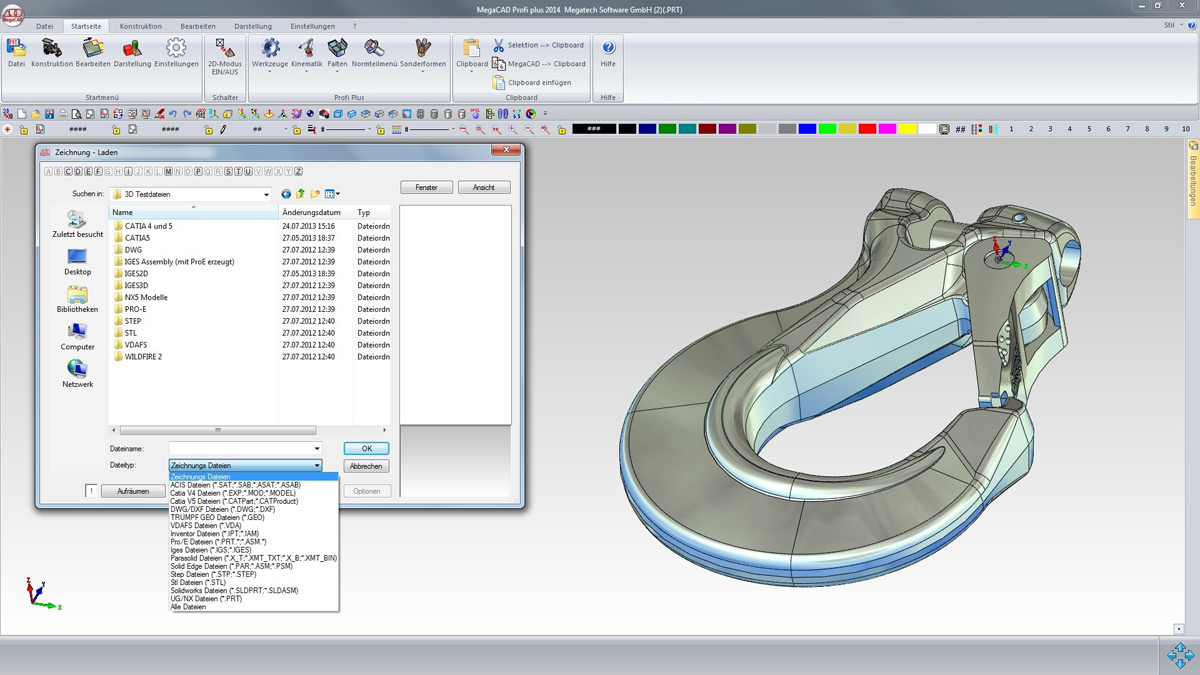Open the Hilfe help icon
This screenshot has height=675, width=1200.
[x=608, y=49]
